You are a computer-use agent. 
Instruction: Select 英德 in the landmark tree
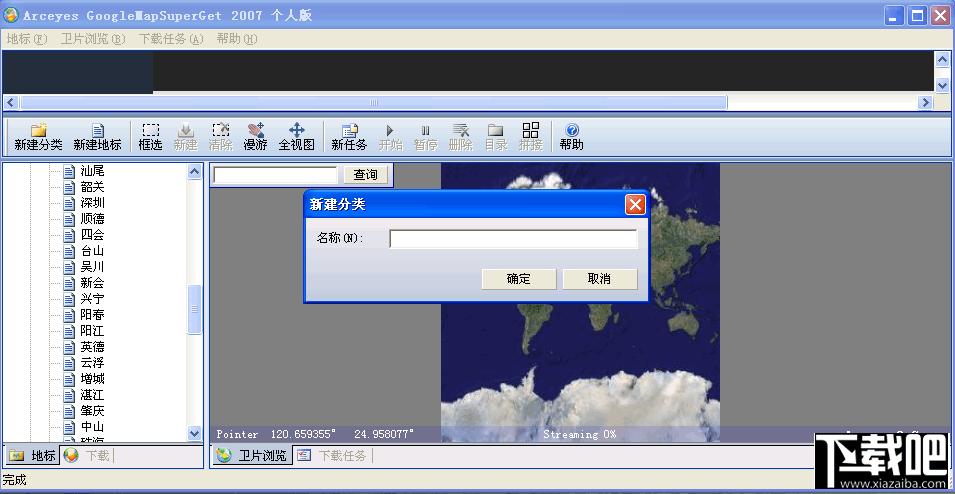(93, 347)
